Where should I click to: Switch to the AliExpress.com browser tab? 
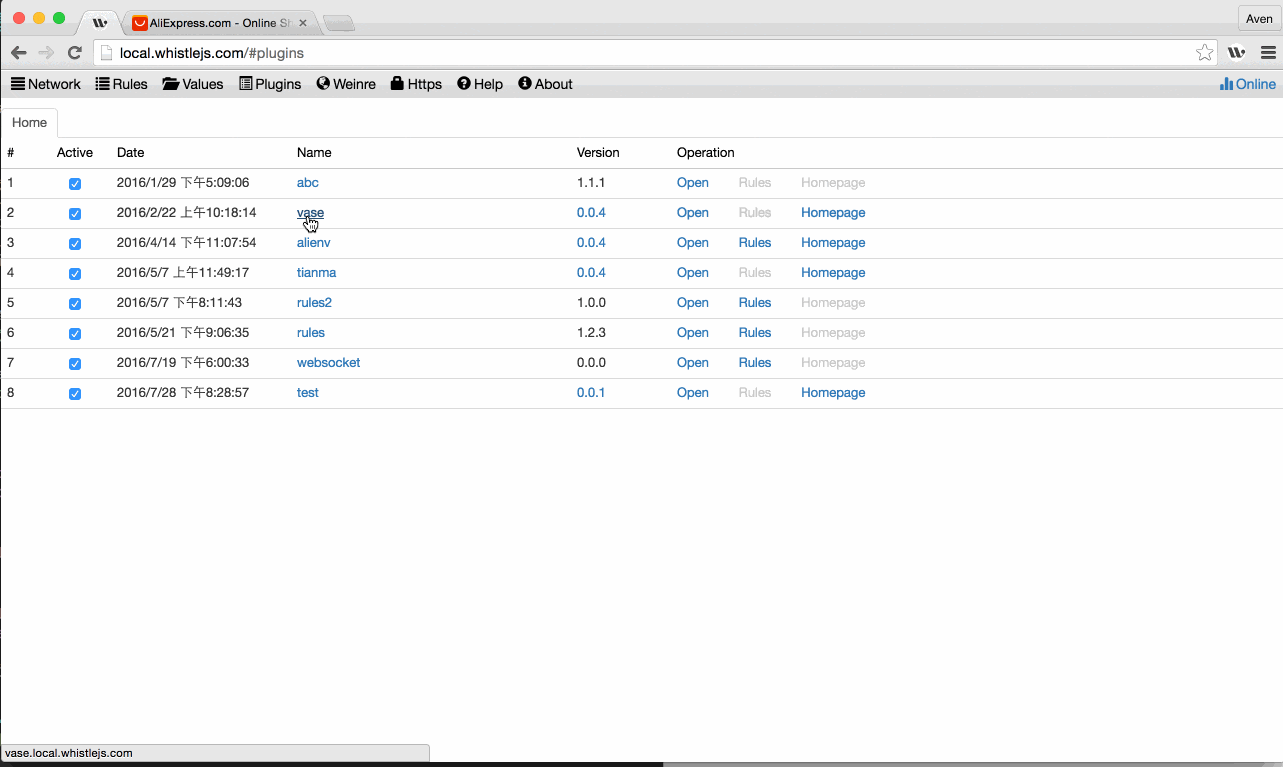pyautogui.click(x=215, y=22)
